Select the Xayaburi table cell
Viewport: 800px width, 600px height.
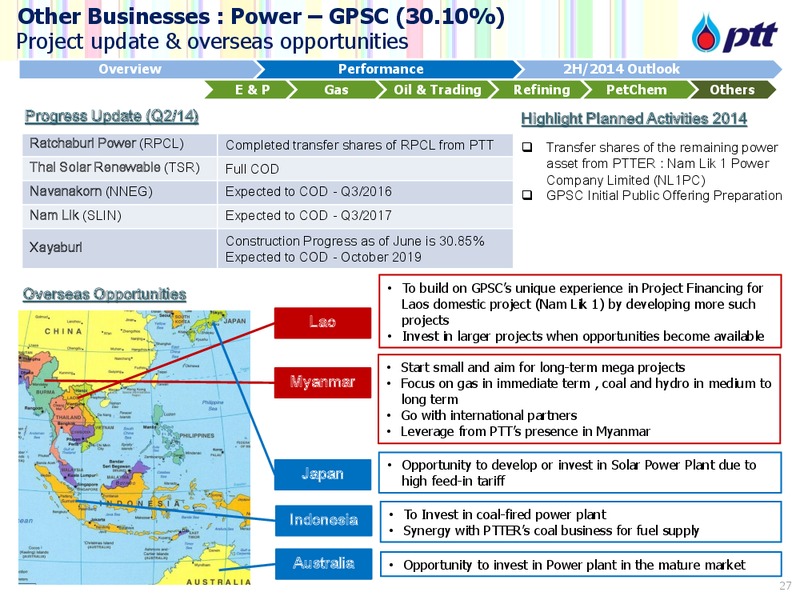(x=120, y=248)
